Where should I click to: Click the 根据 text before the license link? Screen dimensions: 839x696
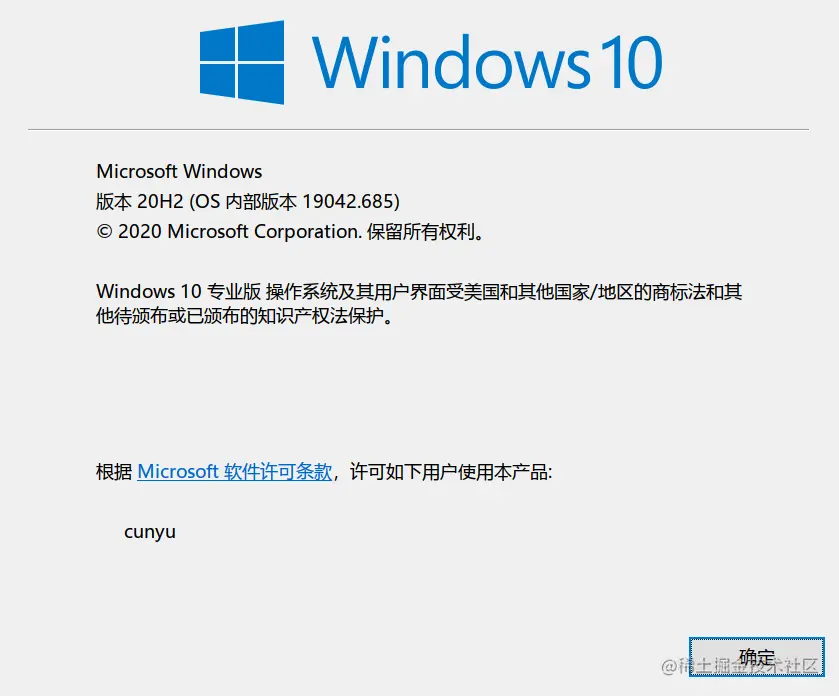pos(114,472)
